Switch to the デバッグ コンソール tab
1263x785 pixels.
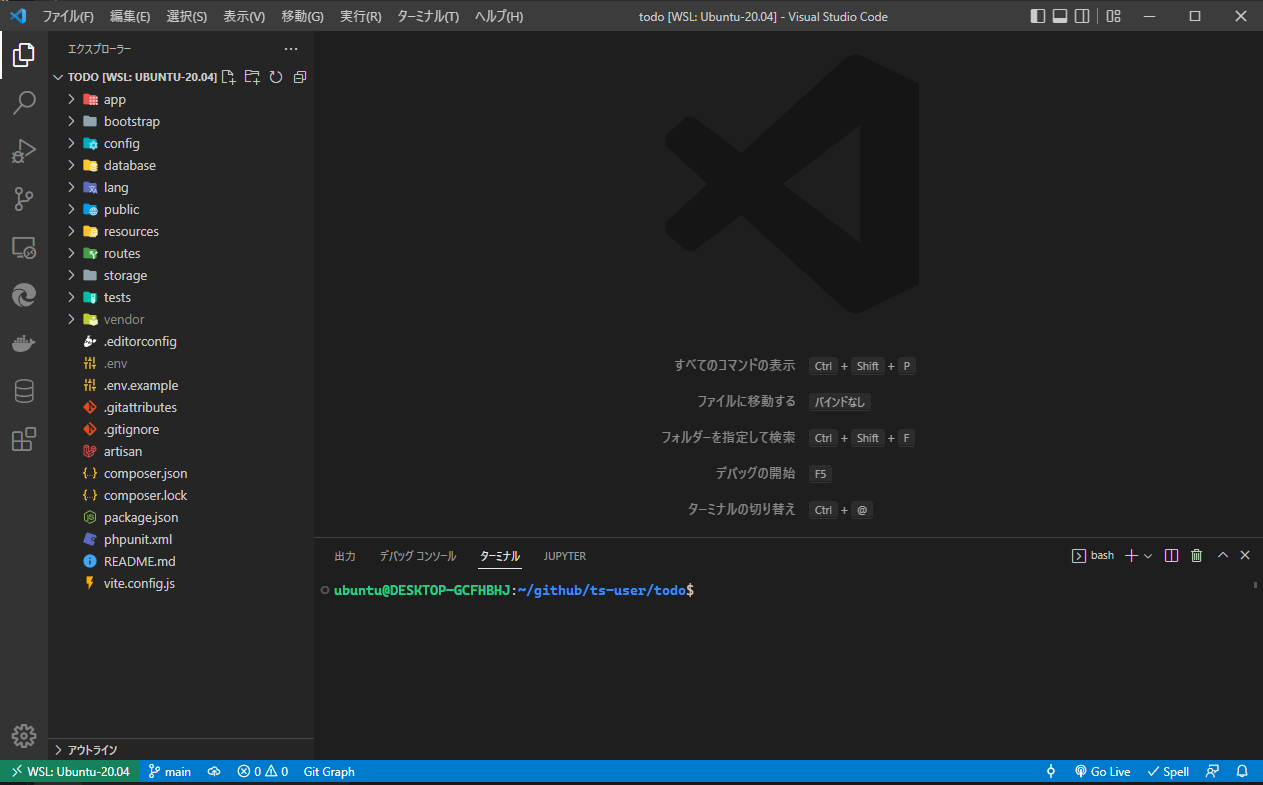point(418,555)
